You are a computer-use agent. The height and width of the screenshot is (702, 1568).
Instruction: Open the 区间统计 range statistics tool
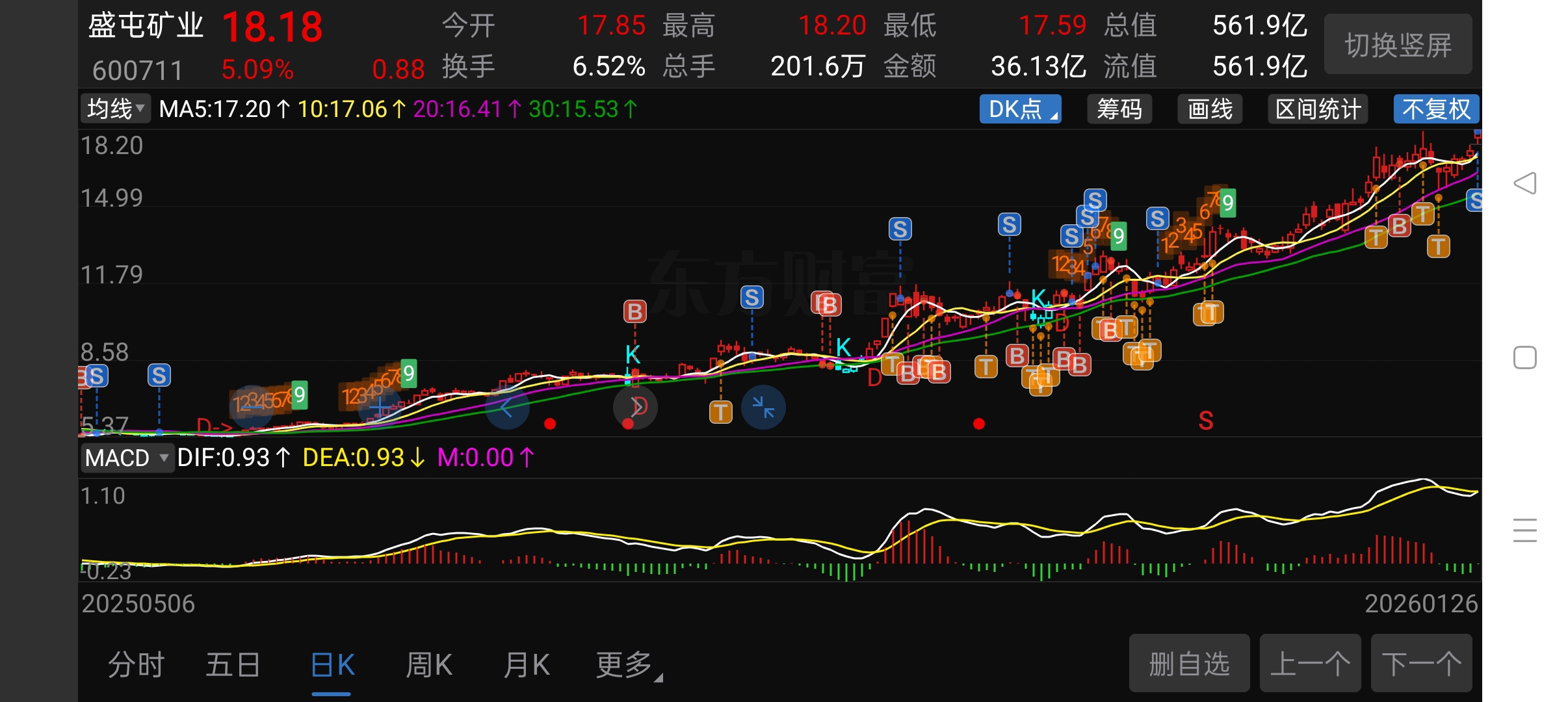pyautogui.click(x=1318, y=109)
